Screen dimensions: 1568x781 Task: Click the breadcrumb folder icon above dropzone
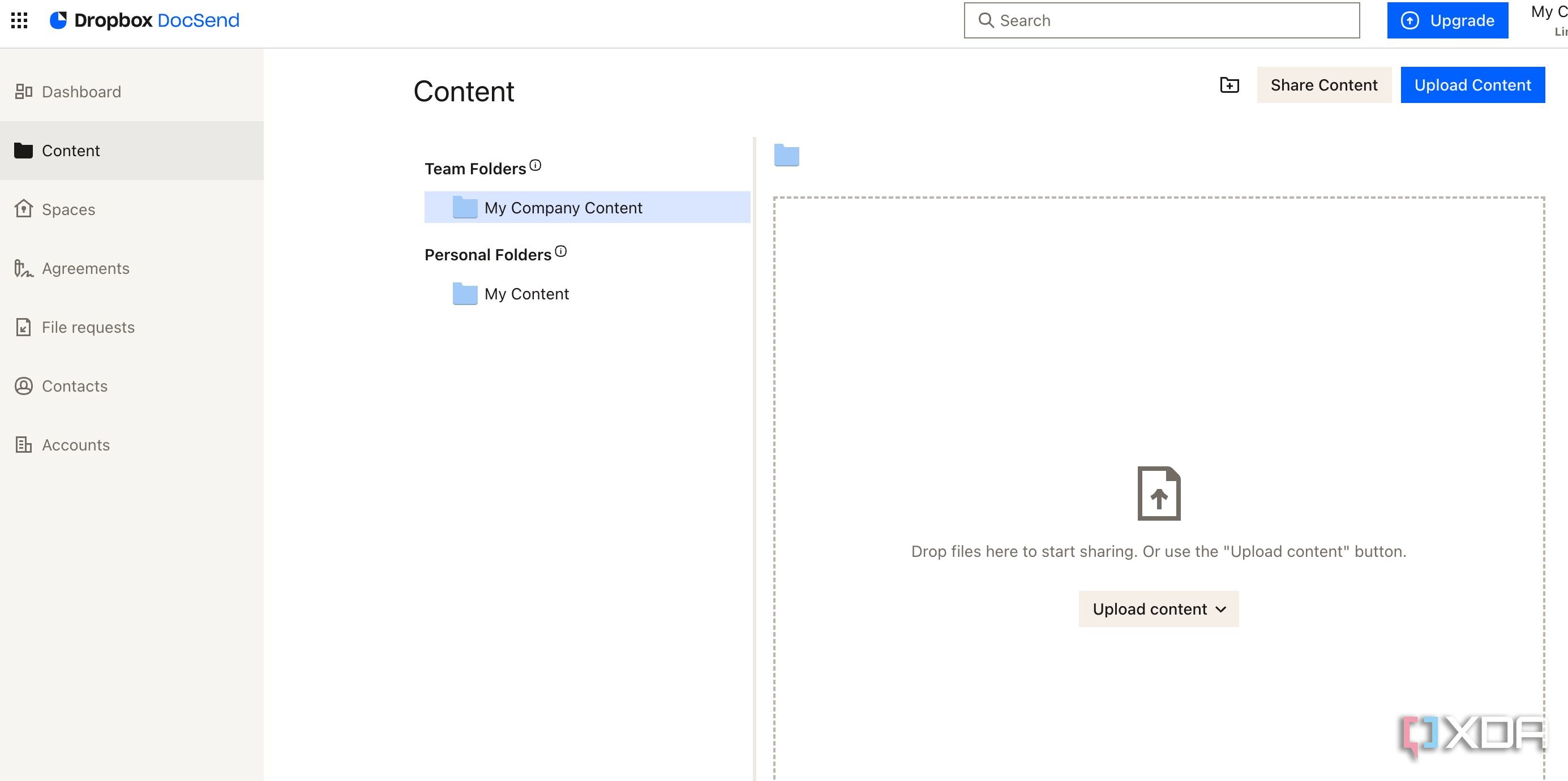pos(786,155)
